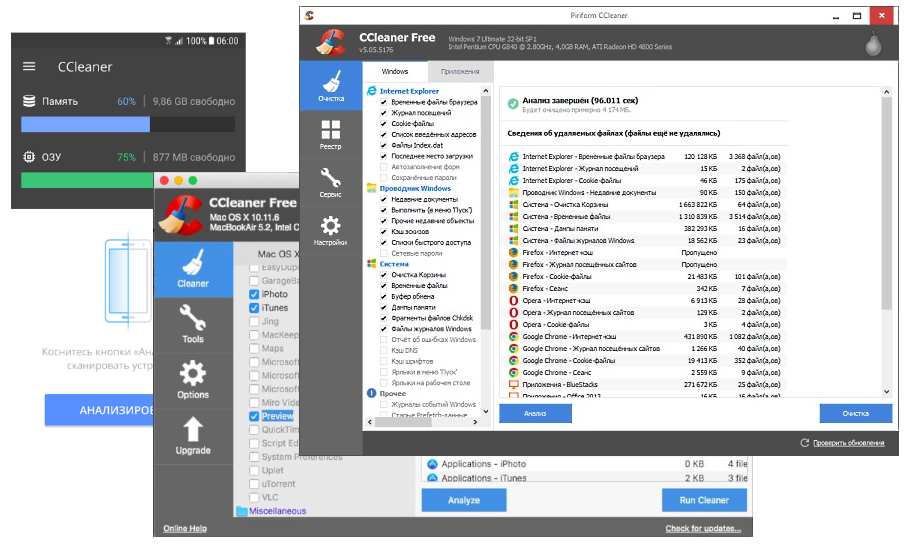Collapse the Система category header
905x544 pixels.
pos(393,264)
